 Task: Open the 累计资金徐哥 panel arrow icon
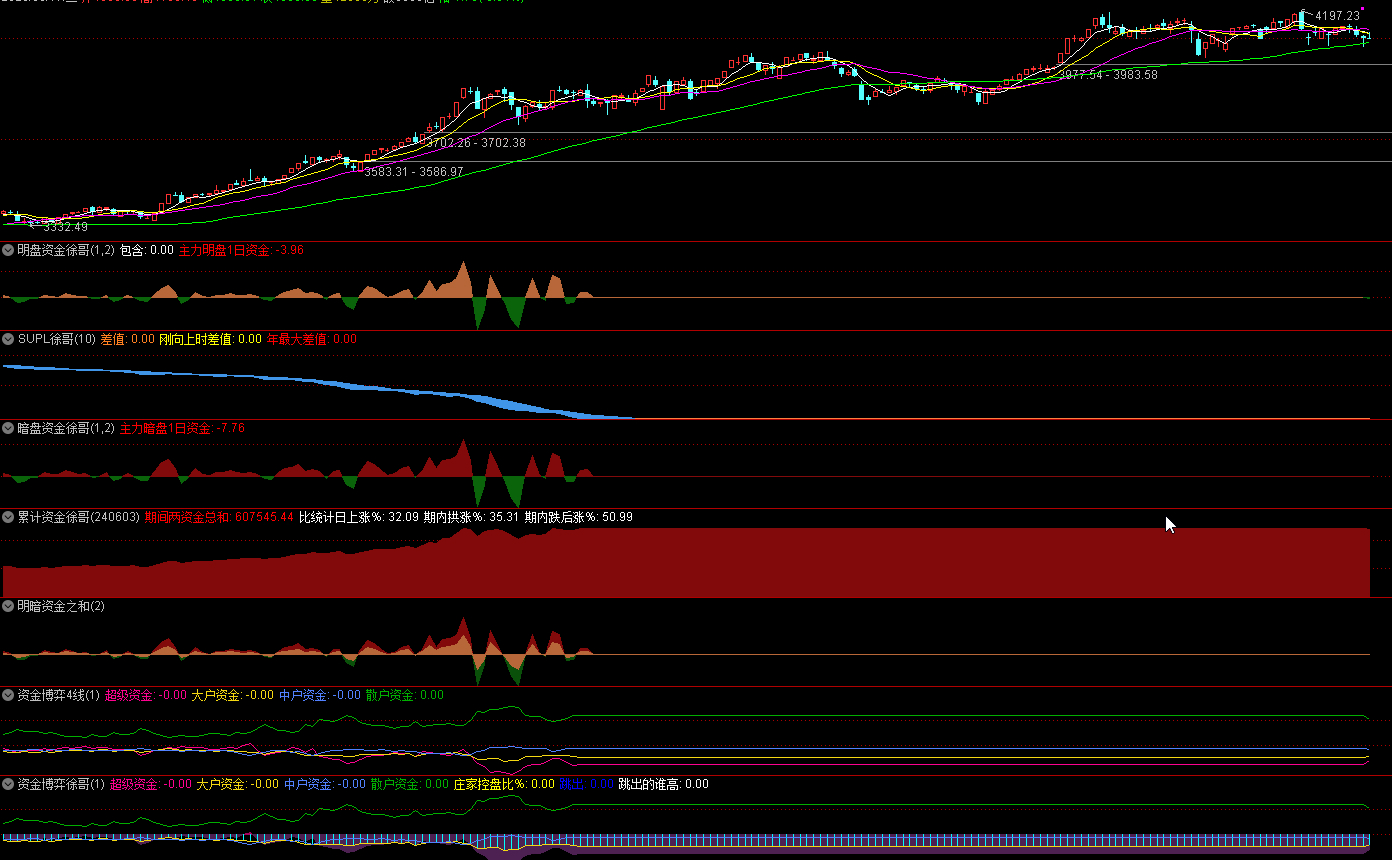tap(8, 517)
